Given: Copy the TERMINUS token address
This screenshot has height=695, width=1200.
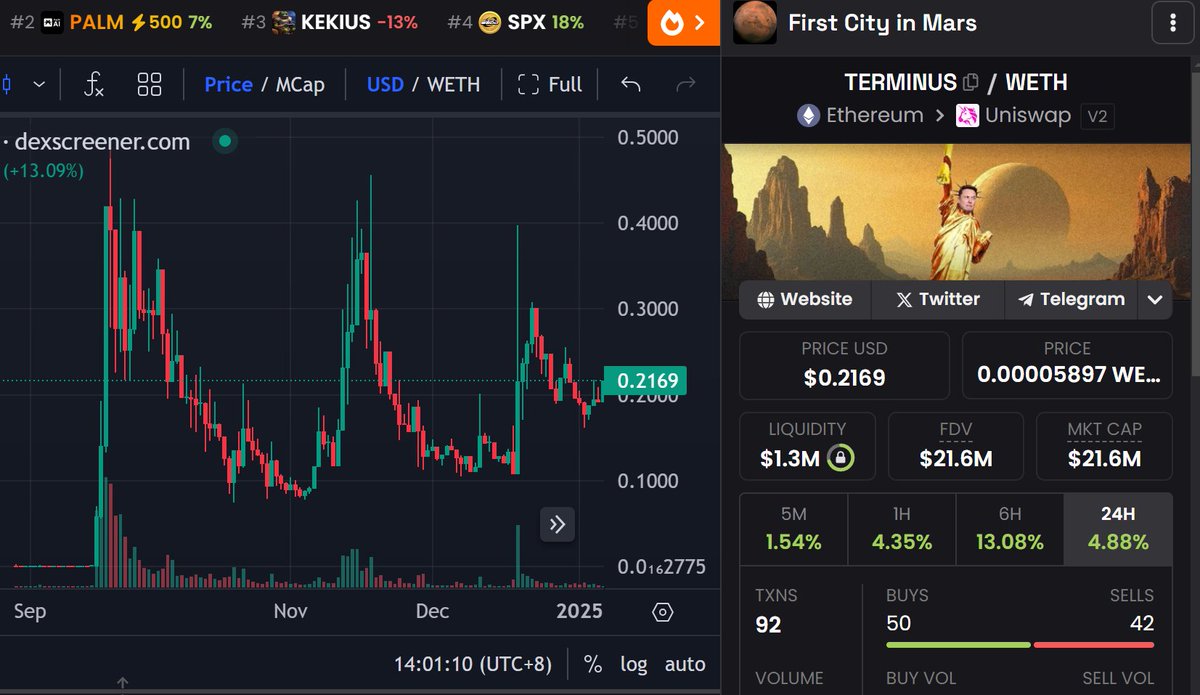Looking at the screenshot, I should pos(970,82).
